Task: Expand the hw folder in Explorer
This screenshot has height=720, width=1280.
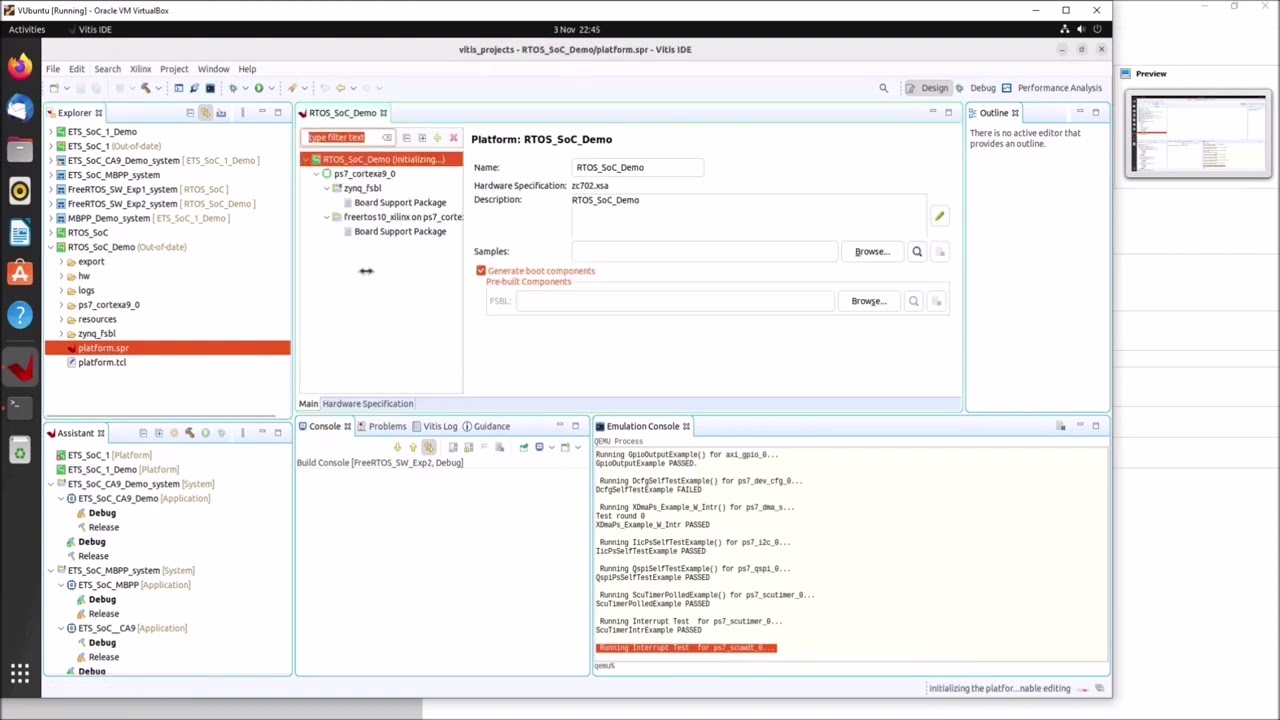Action: (61, 276)
